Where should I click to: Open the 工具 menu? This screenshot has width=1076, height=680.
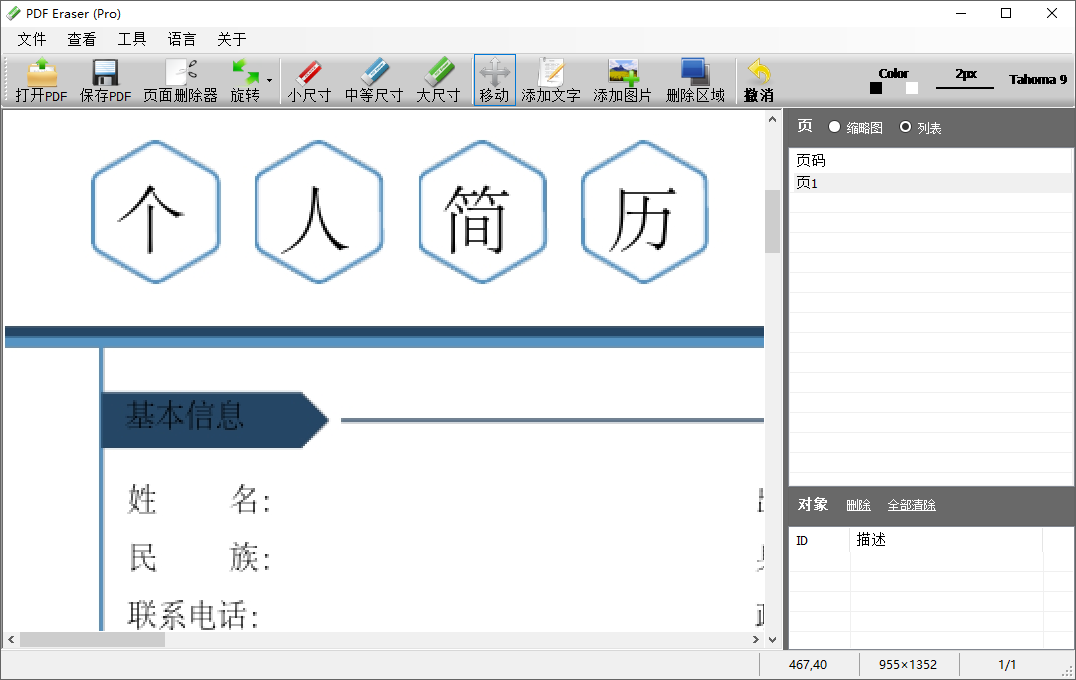point(132,39)
